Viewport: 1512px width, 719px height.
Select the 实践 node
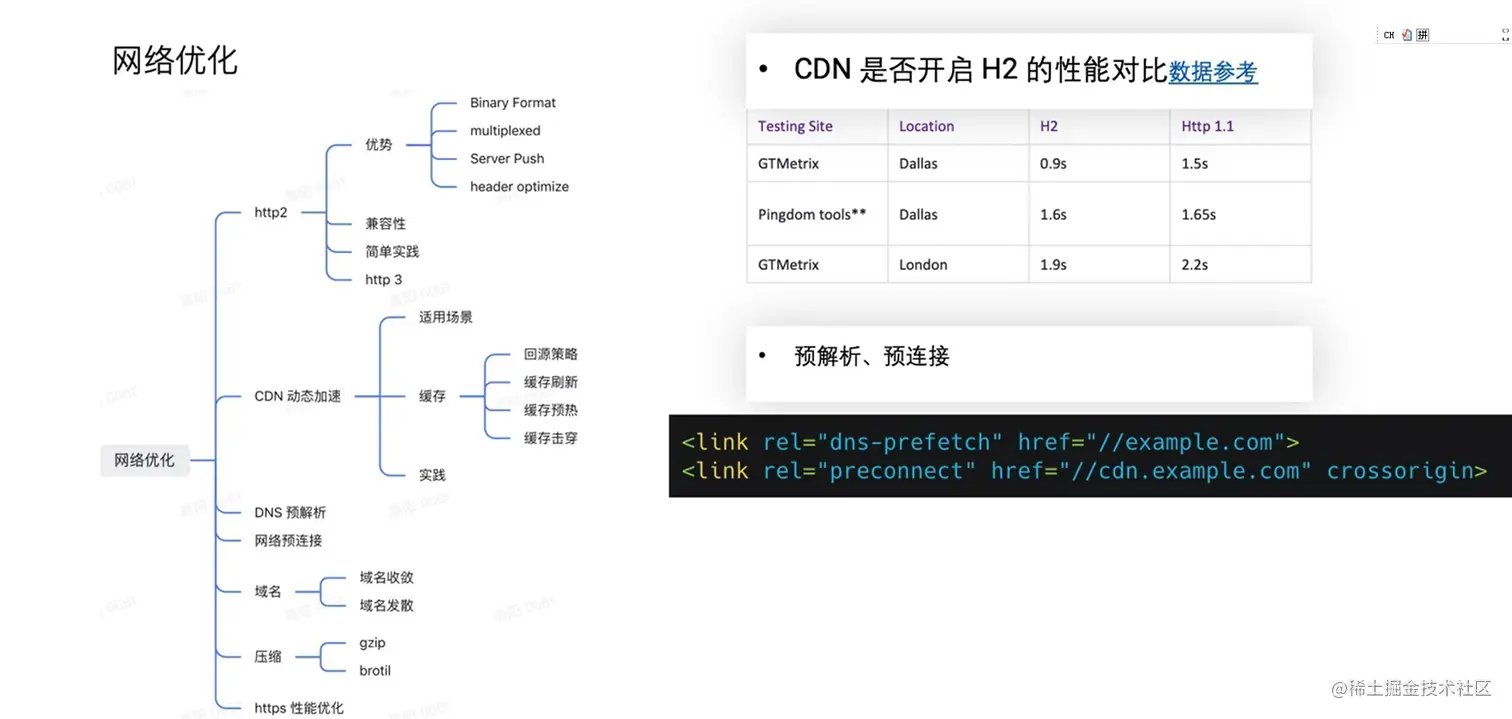click(x=432, y=475)
